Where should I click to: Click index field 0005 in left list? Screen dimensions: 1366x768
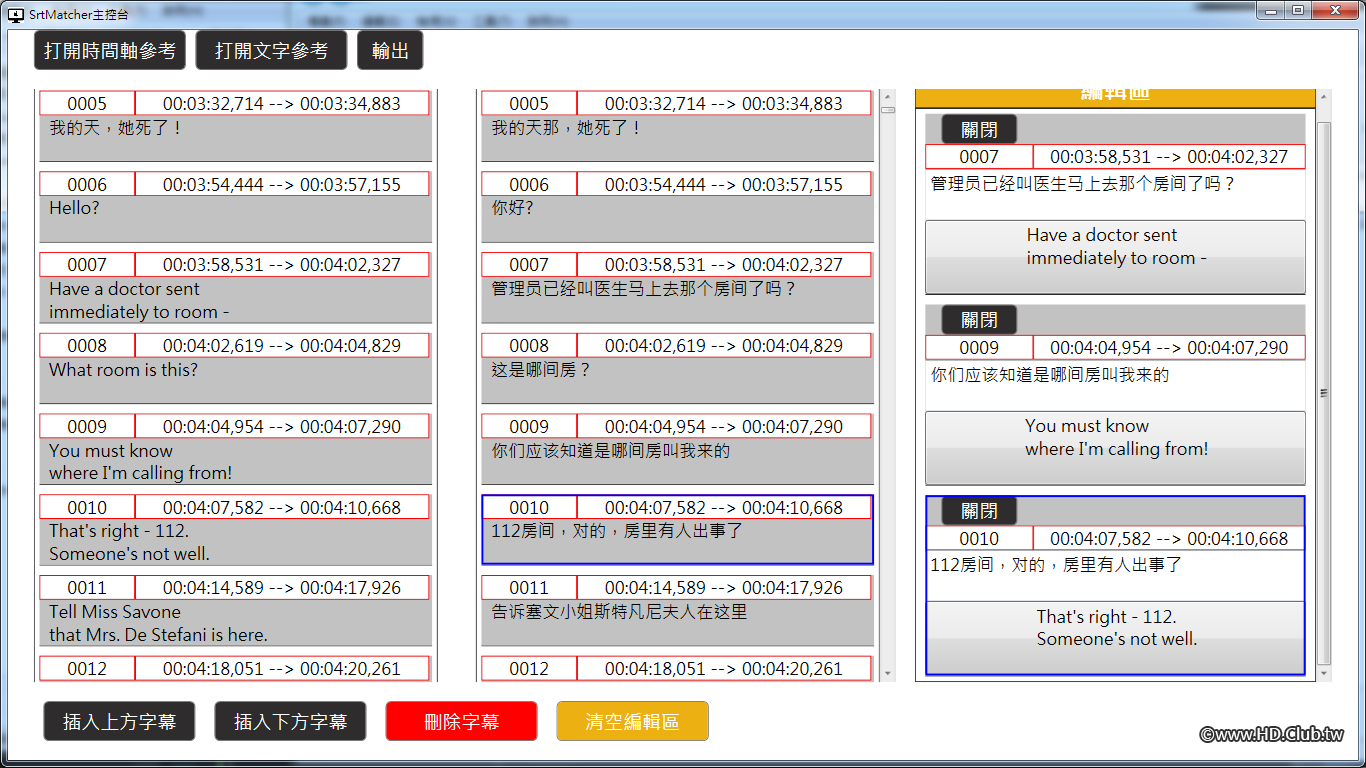[87, 103]
